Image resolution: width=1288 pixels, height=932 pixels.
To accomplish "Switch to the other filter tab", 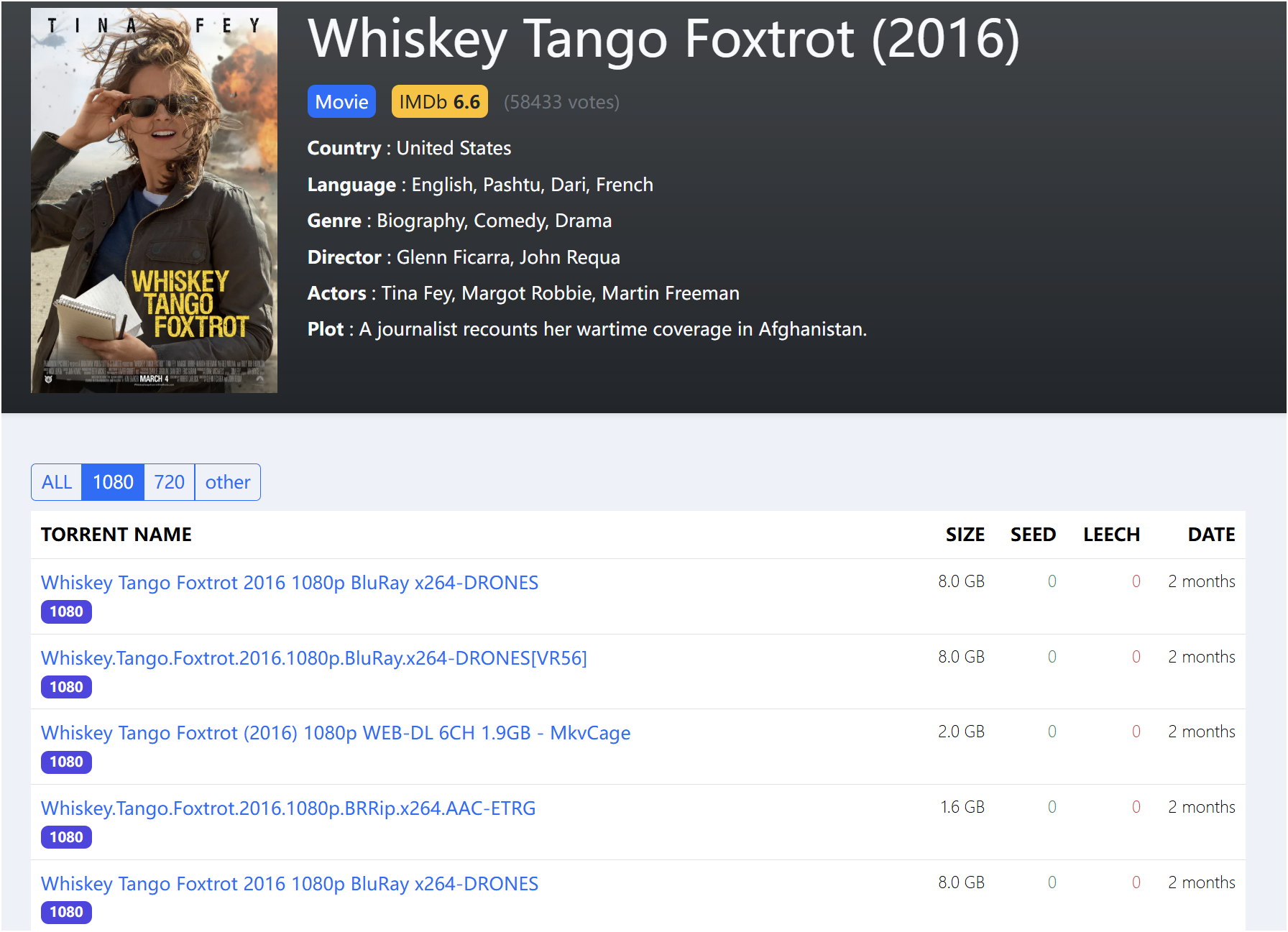I will pyautogui.click(x=228, y=482).
